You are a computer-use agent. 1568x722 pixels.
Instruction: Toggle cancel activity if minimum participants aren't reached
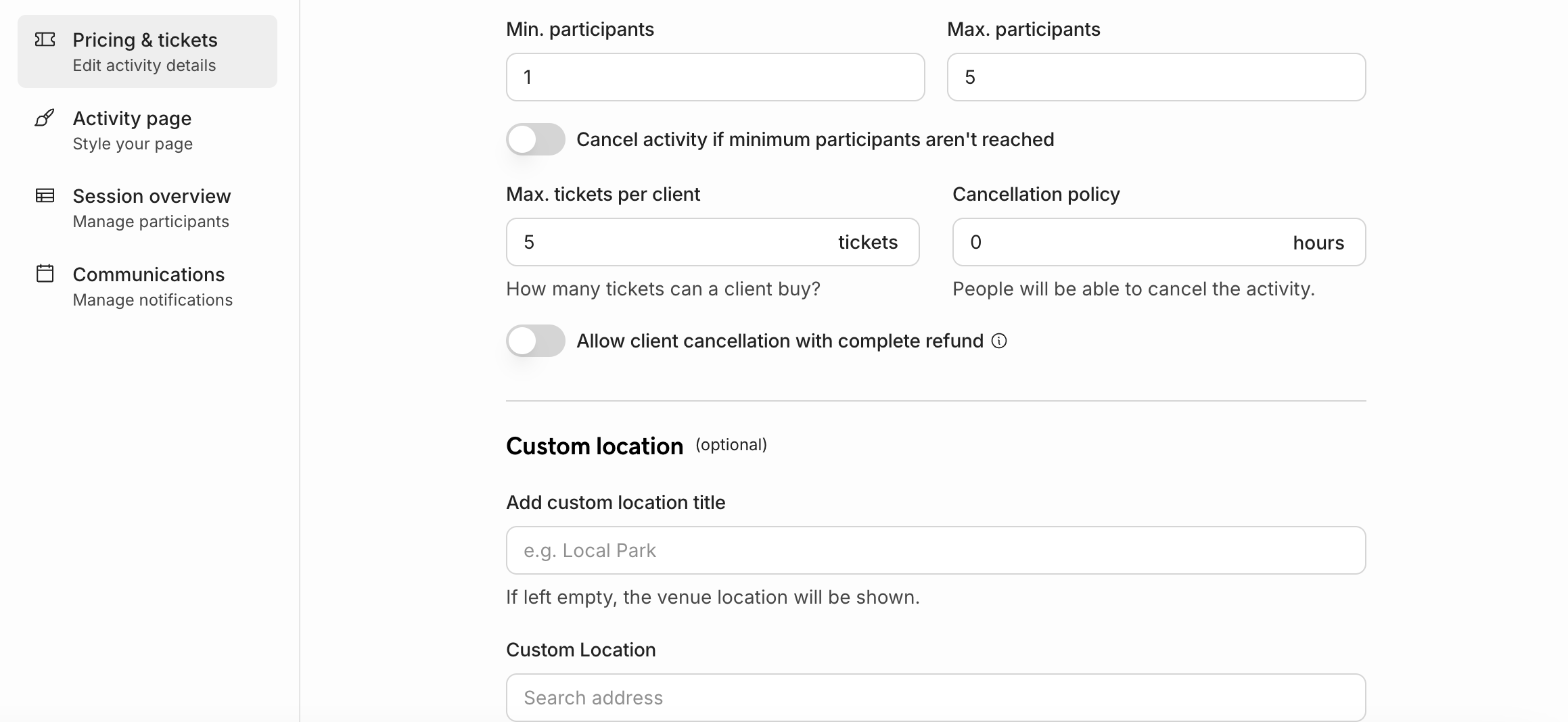coord(536,139)
